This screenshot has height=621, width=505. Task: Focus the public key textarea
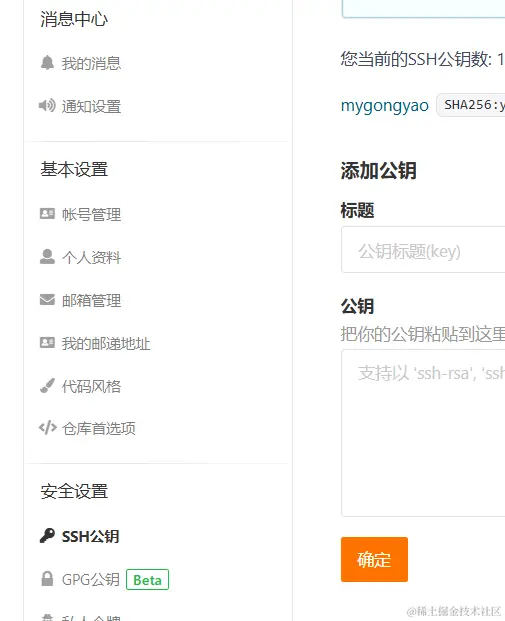coord(423,433)
